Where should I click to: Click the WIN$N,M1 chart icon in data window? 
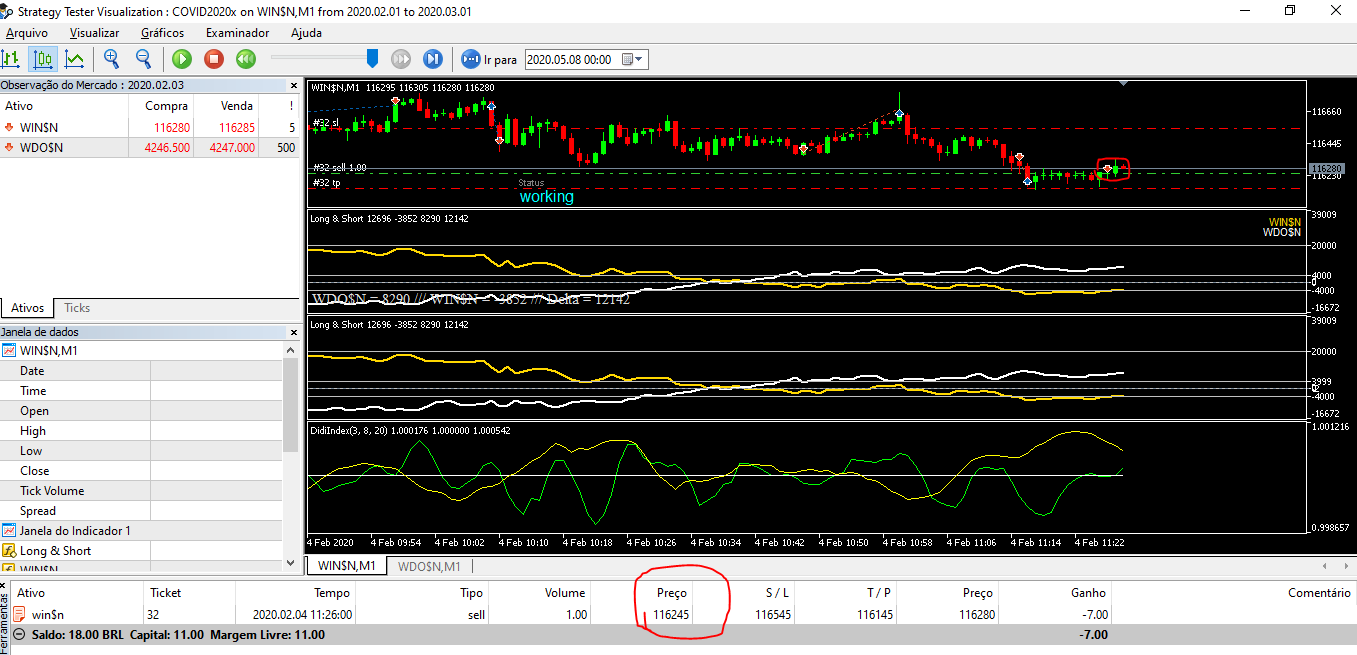[x=10, y=351]
